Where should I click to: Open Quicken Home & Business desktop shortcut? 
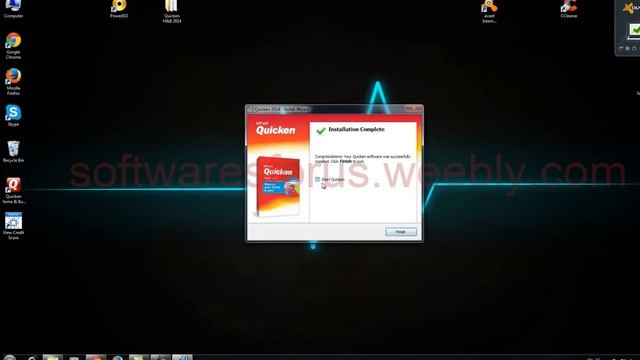[x=13, y=190]
